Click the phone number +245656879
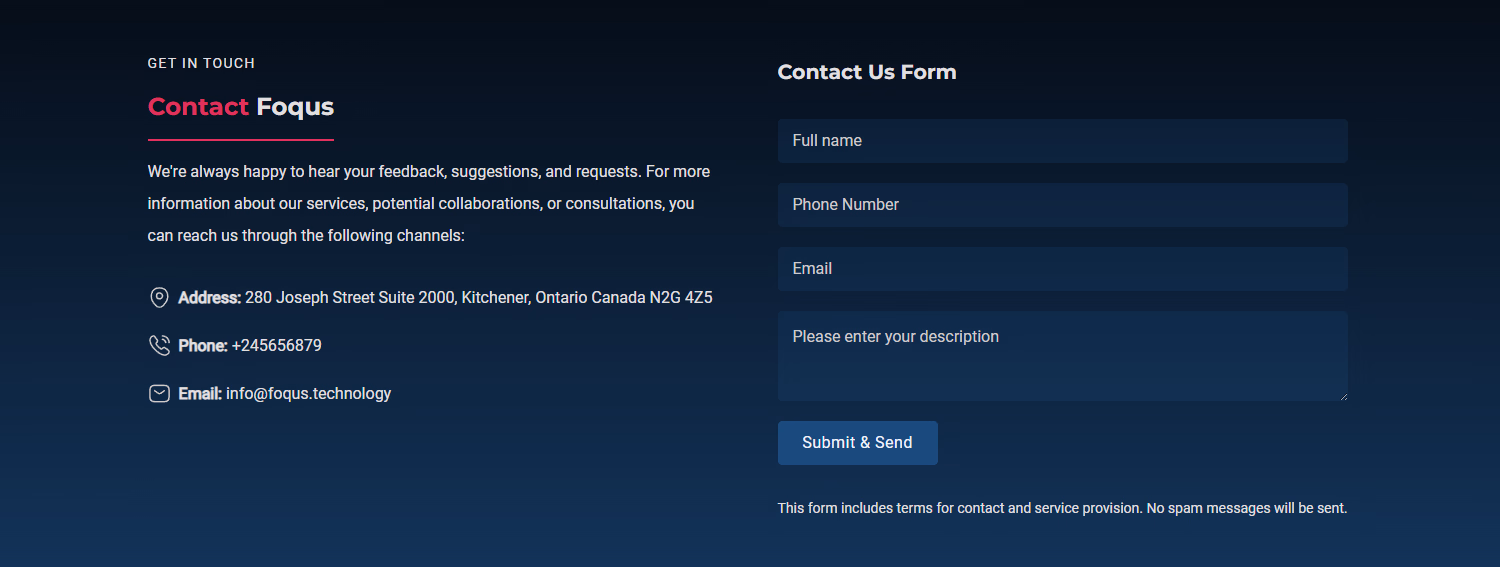Image resolution: width=1500 pixels, height=567 pixels. pos(277,346)
